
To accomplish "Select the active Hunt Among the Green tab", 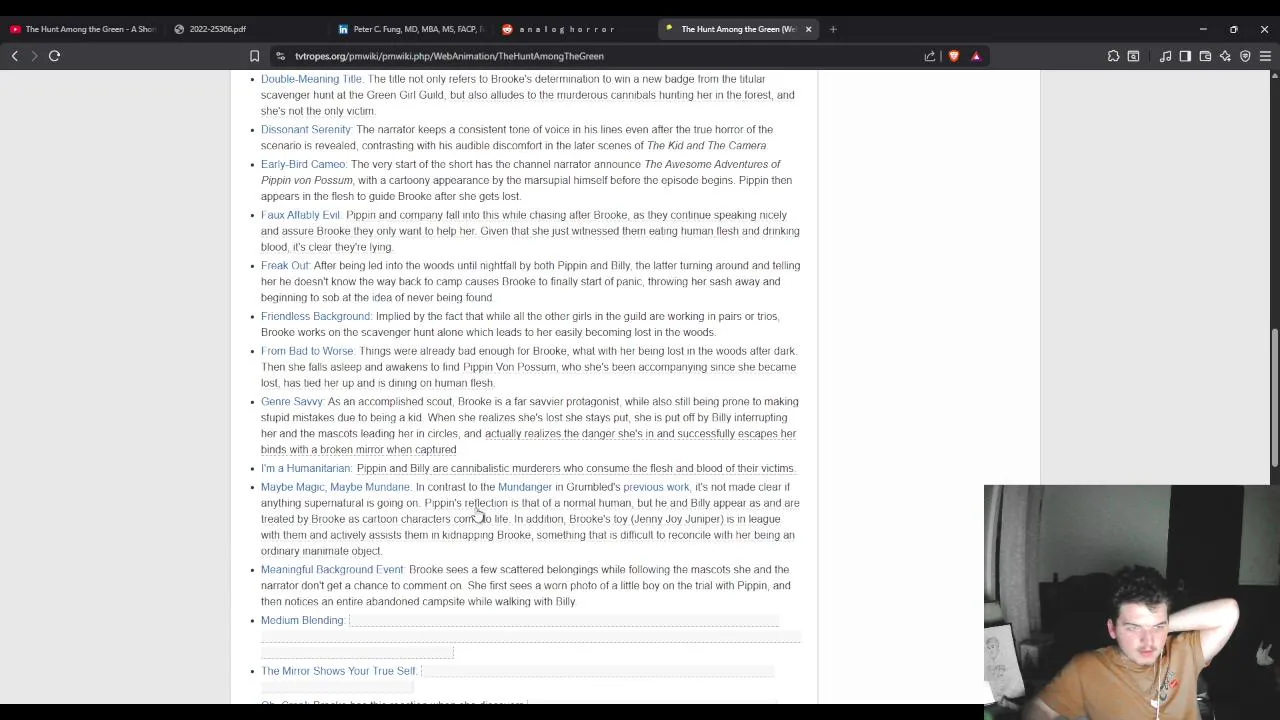I will click(738, 29).
